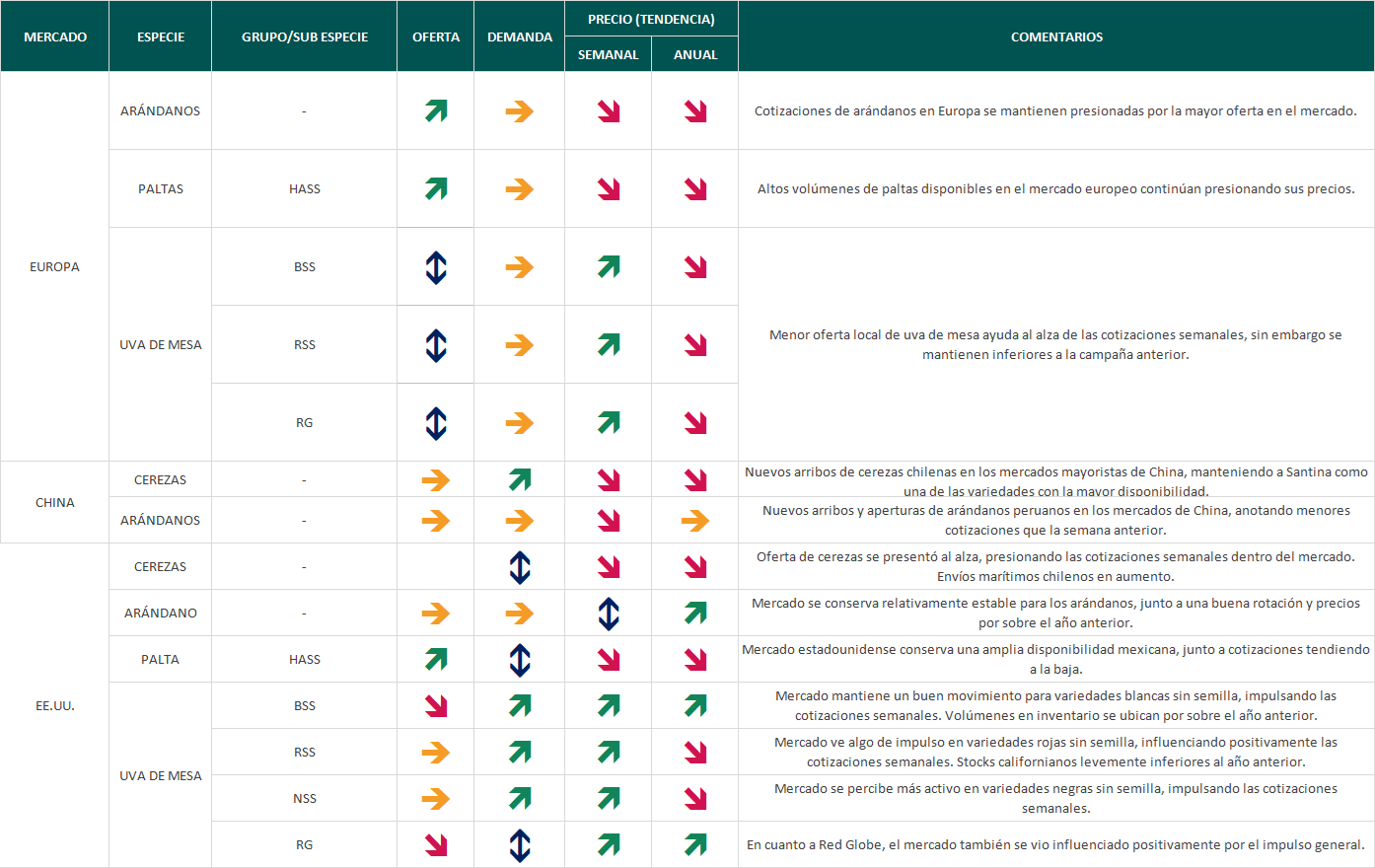Click the blue Semanal up-down arrow for EE.UU. Arándano
This screenshot has width=1375, height=868.
click(609, 614)
